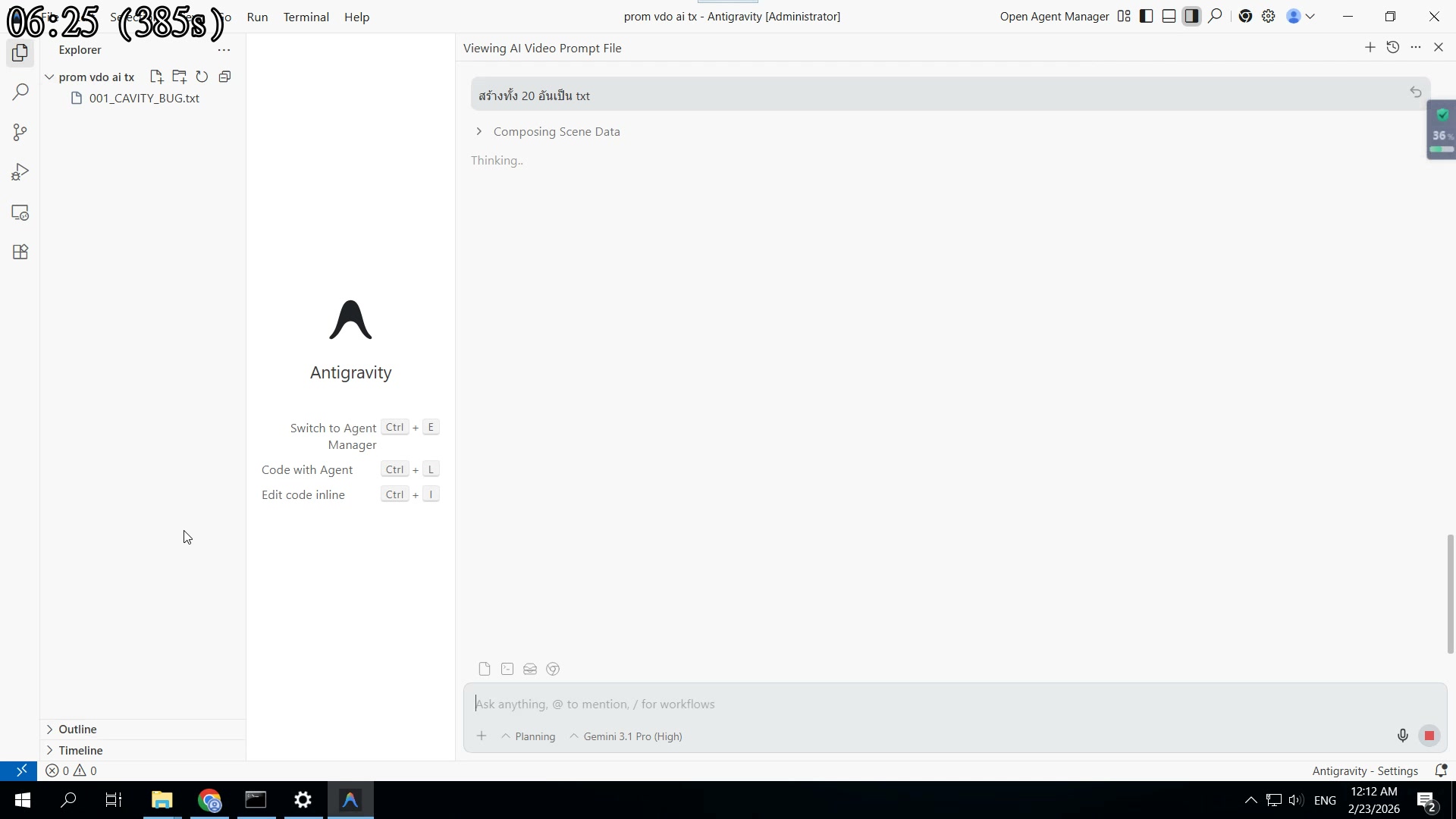
Task: Toggle the agent secondary side bar
Action: tap(1191, 17)
